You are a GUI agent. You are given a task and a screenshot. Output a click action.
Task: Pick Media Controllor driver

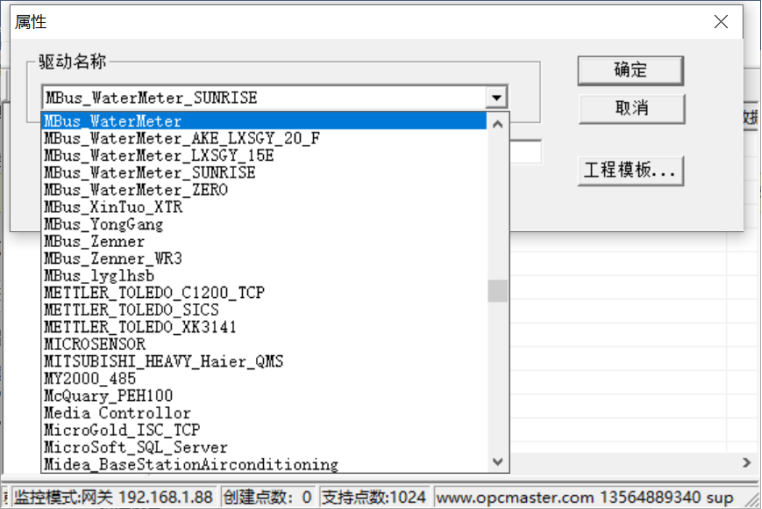pyautogui.click(x=264, y=413)
